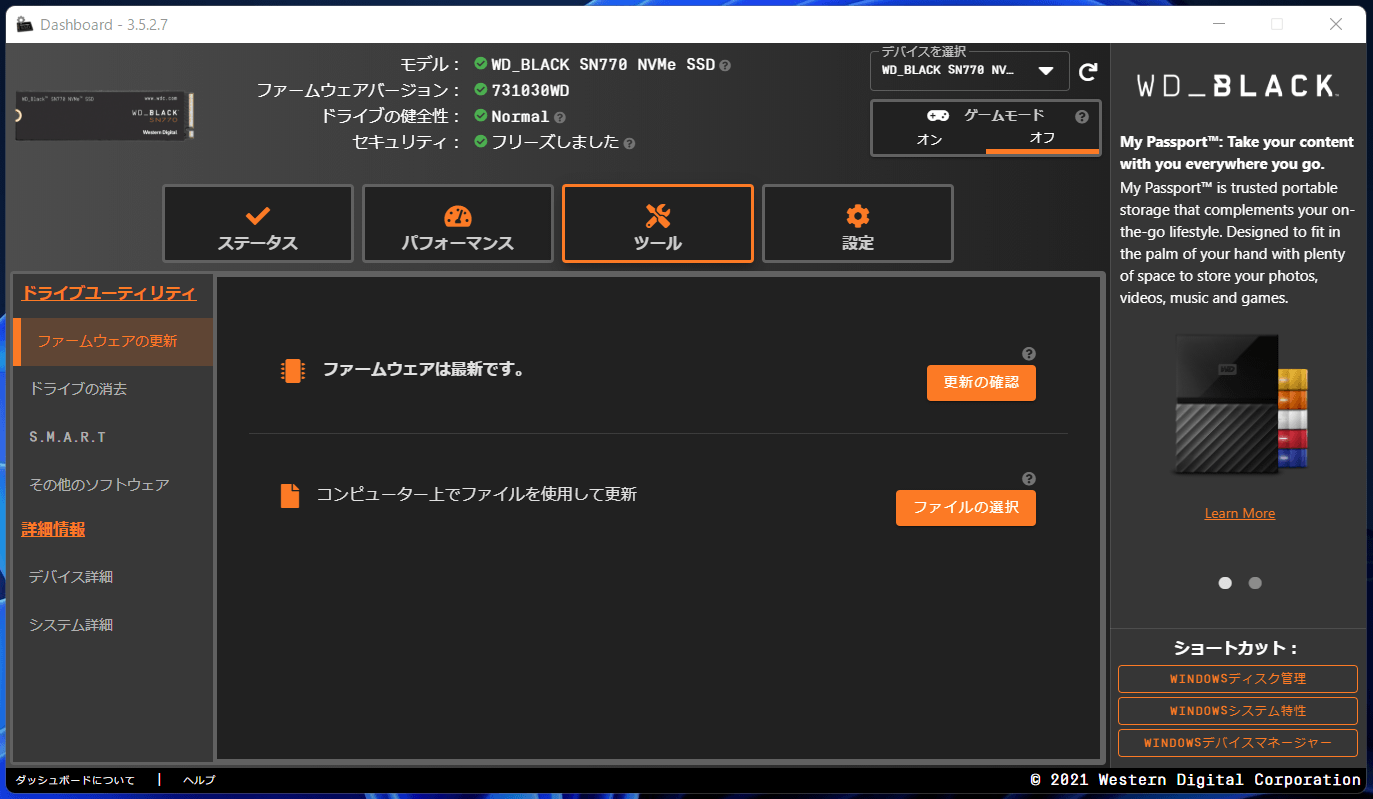Click the SN770 SSD drive image
Screen dimensions: 1373x799
click(x=105, y=116)
